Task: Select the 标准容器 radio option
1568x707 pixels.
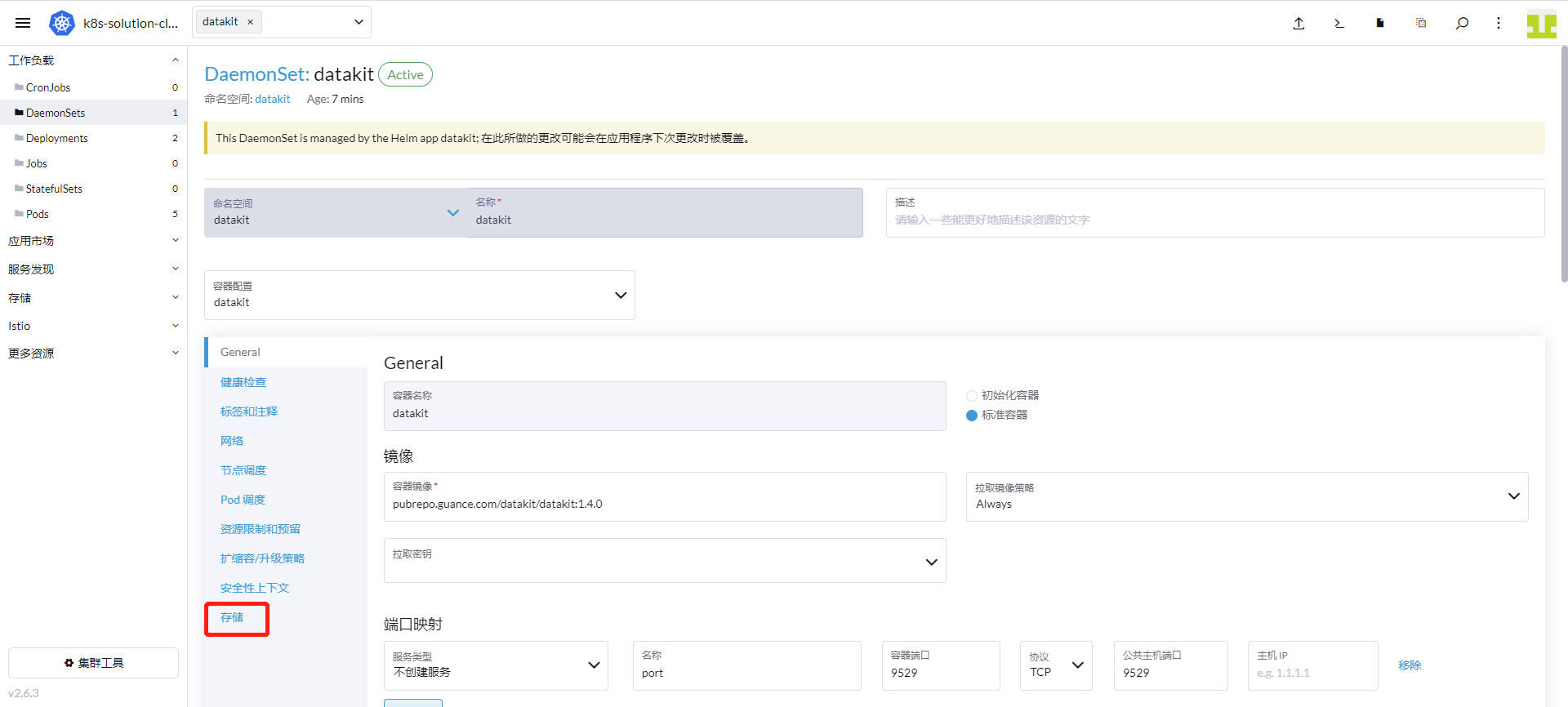Action: (972, 415)
